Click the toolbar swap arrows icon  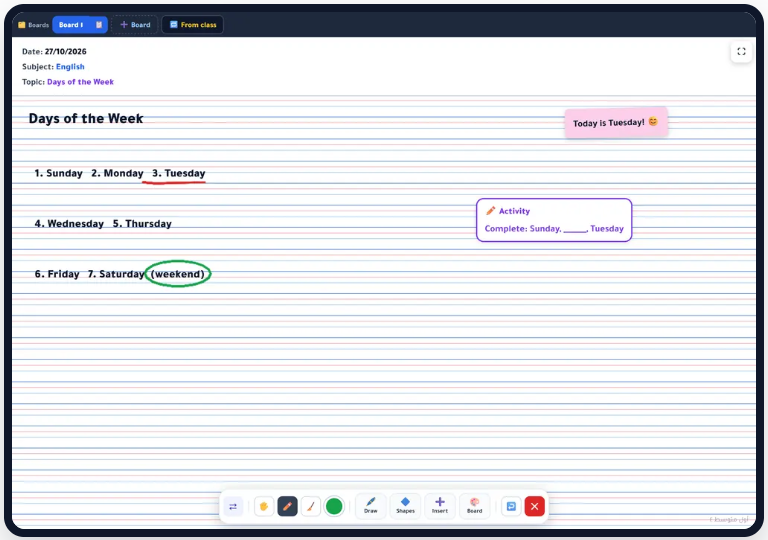[233, 506]
